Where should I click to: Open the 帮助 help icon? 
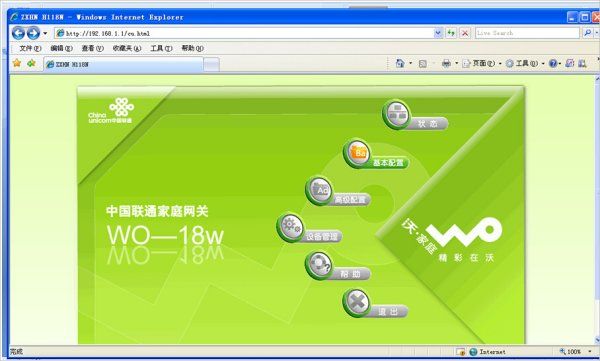click(319, 265)
